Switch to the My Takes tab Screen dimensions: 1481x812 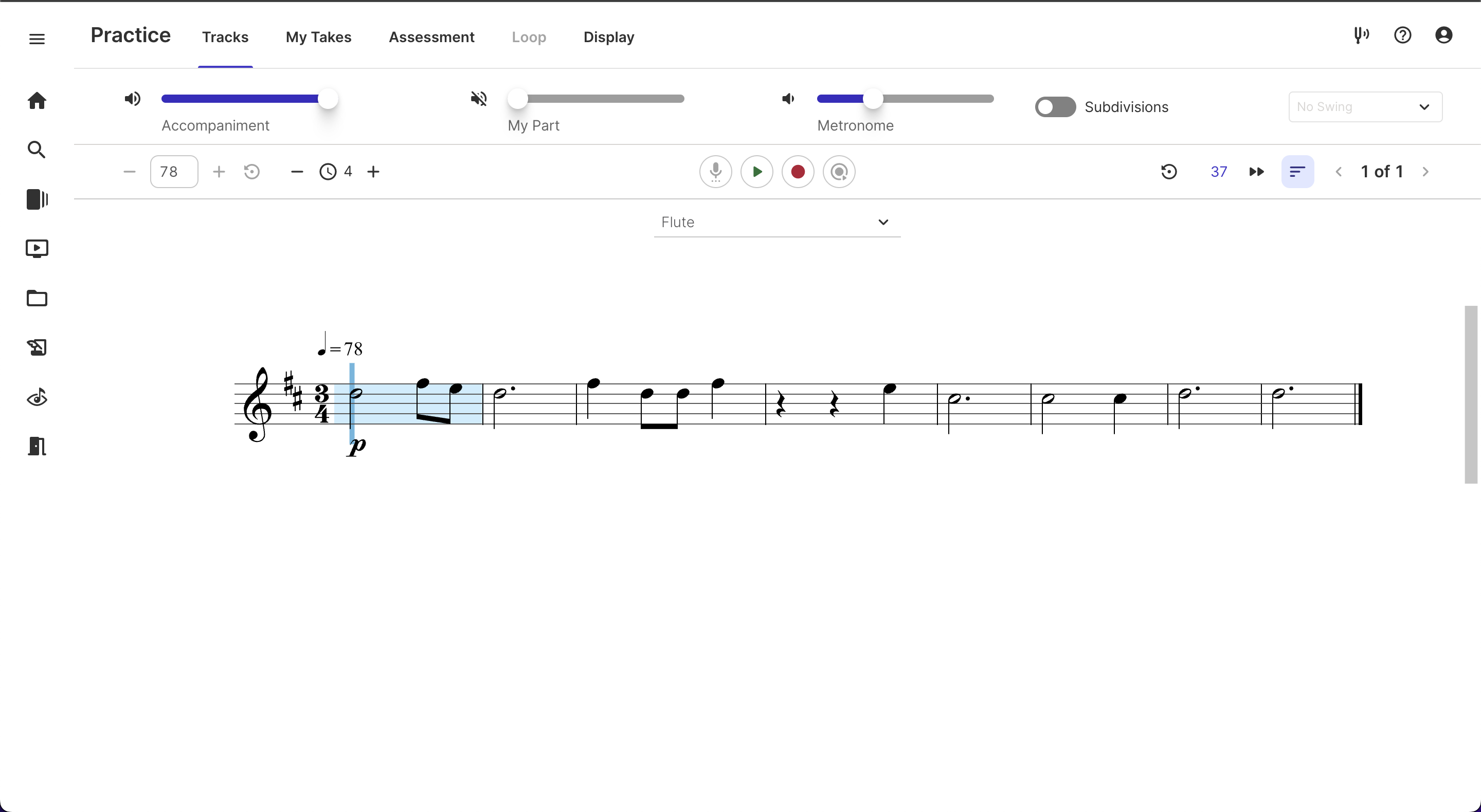tap(318, 38)
